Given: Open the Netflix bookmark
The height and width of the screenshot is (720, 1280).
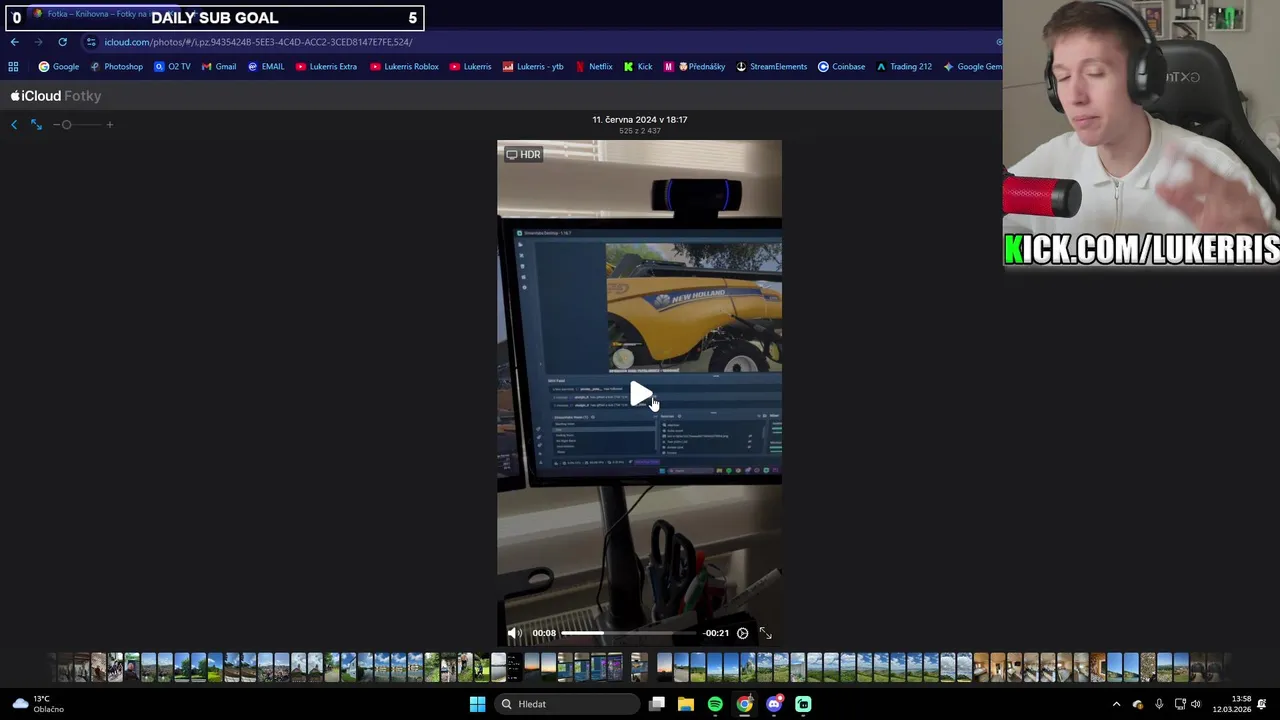Looking at the screenshot, I should 594,67.
